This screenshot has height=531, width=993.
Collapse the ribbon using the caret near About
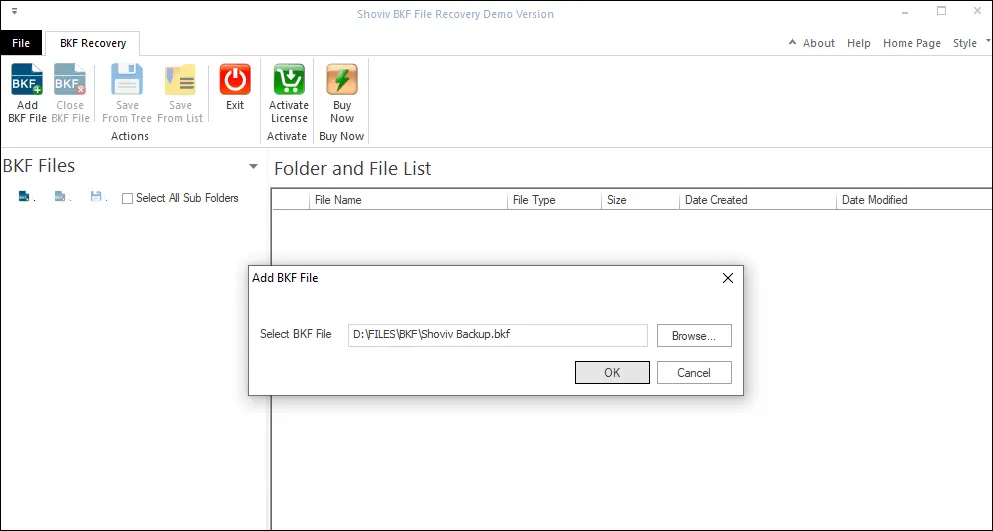792,42
